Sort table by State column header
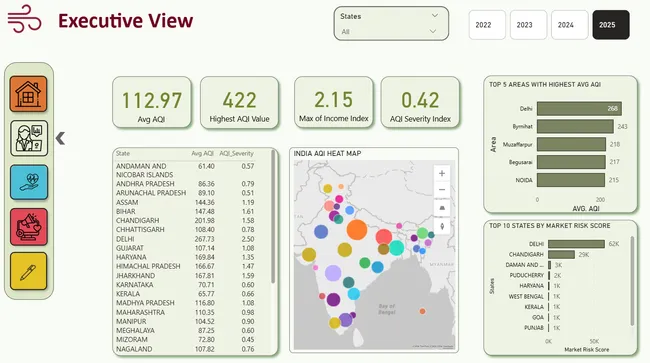This screenshot has height=363, width=650. (x=123, y=153)
